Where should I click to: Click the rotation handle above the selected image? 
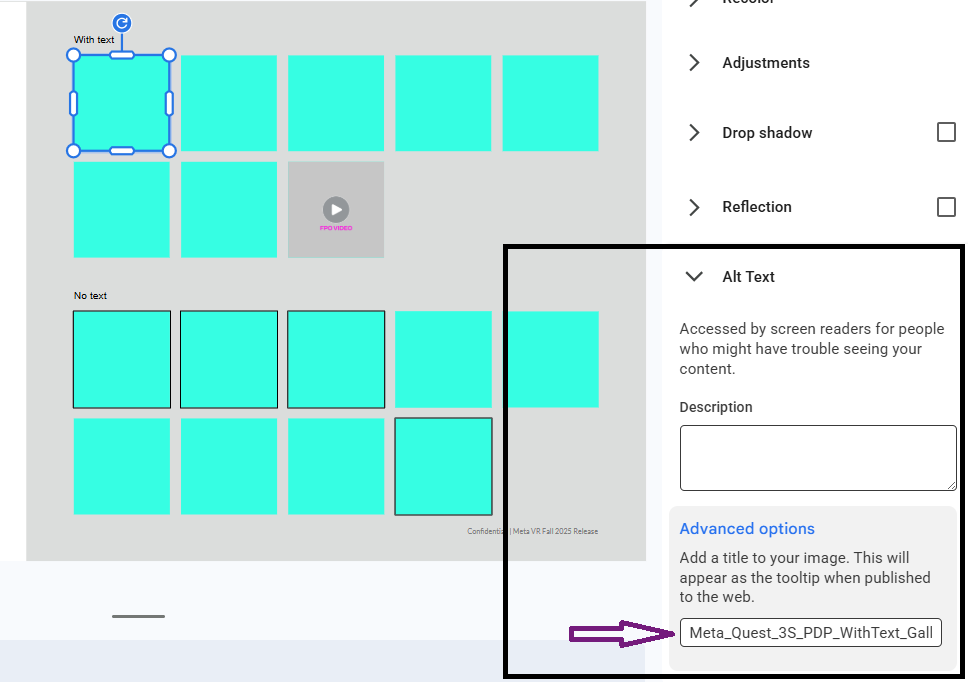(x=121, y=24)
